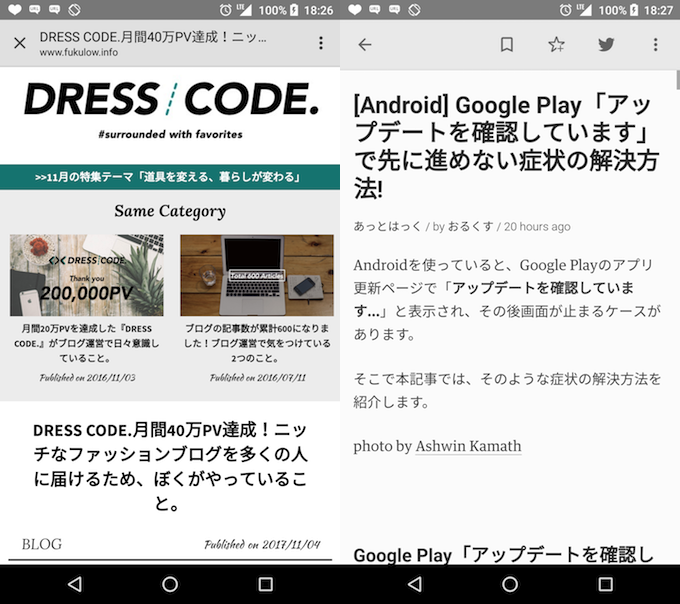Tap Android recents button on right screen
The height and width of the screenshot is (604, 680).
pos(605,584)
